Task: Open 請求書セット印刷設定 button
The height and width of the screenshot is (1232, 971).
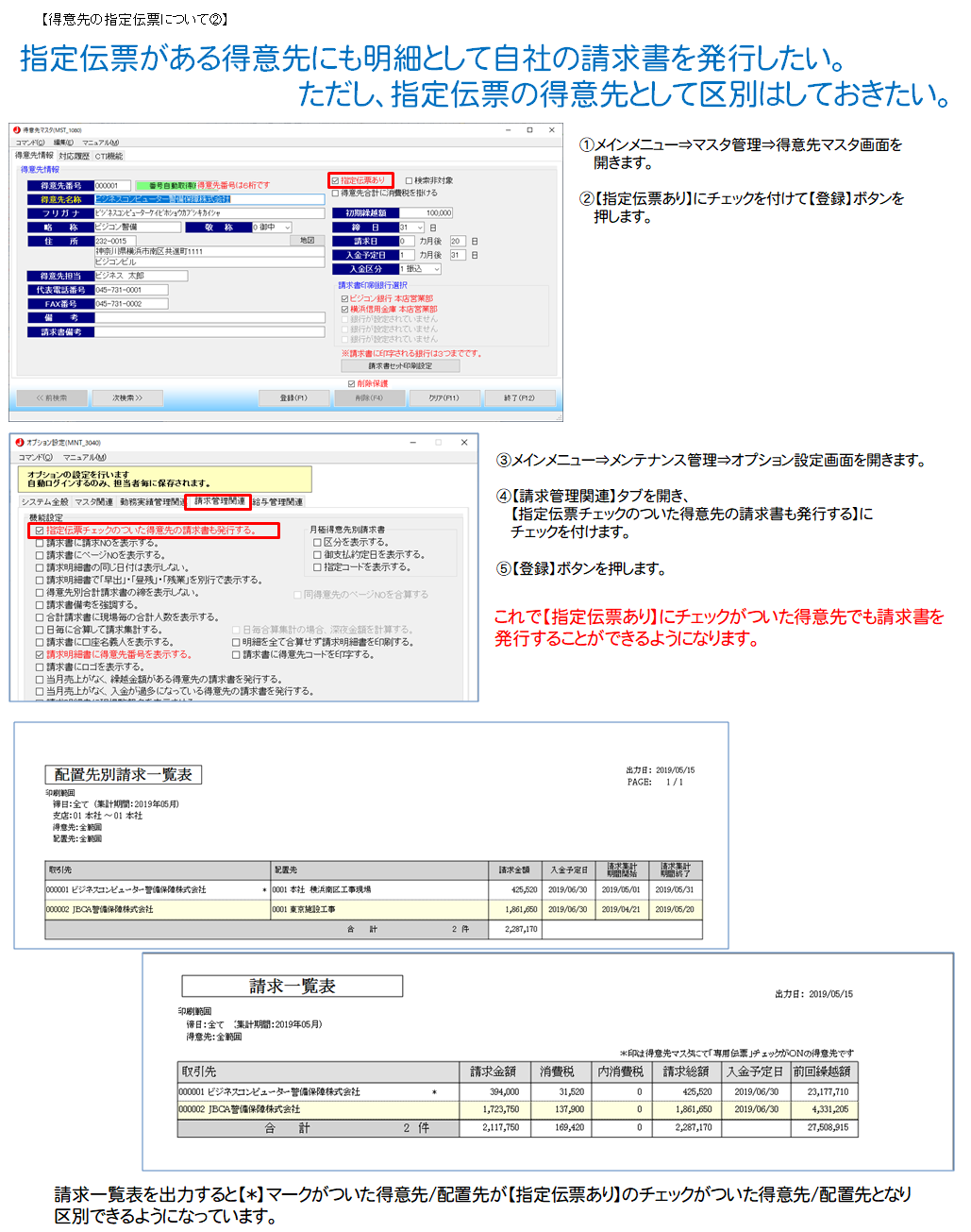Action: [x=400, y=365]
